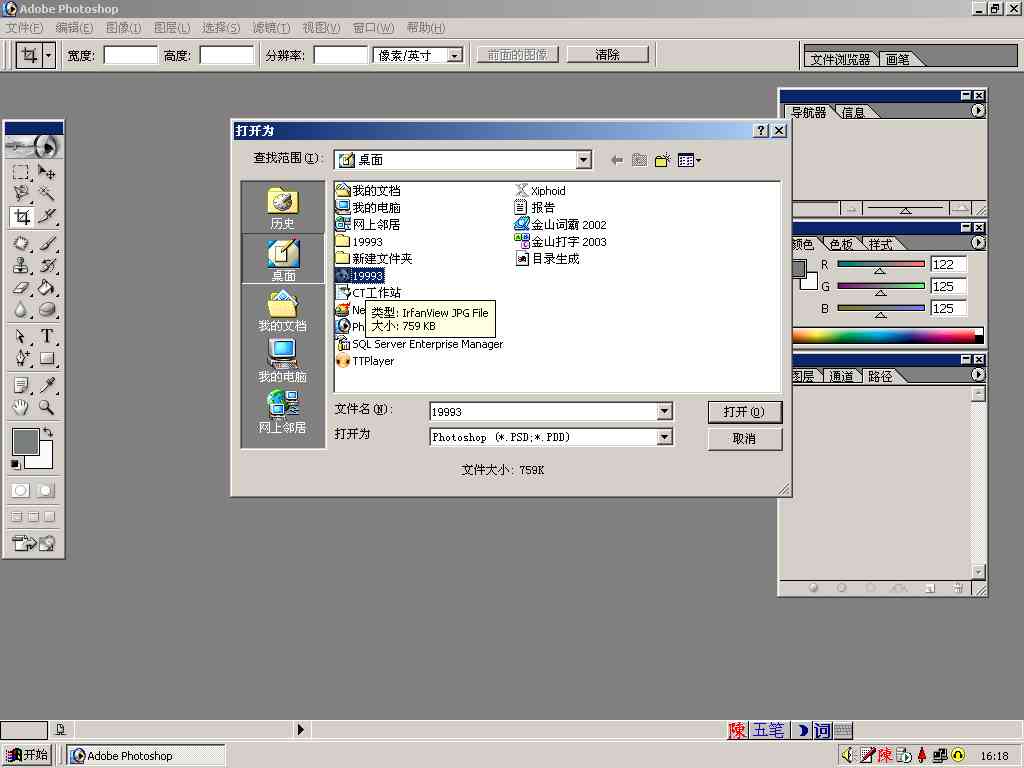Select the Notes tool
This screenshot has width=1024, height=768.
(x=21, y=385)
